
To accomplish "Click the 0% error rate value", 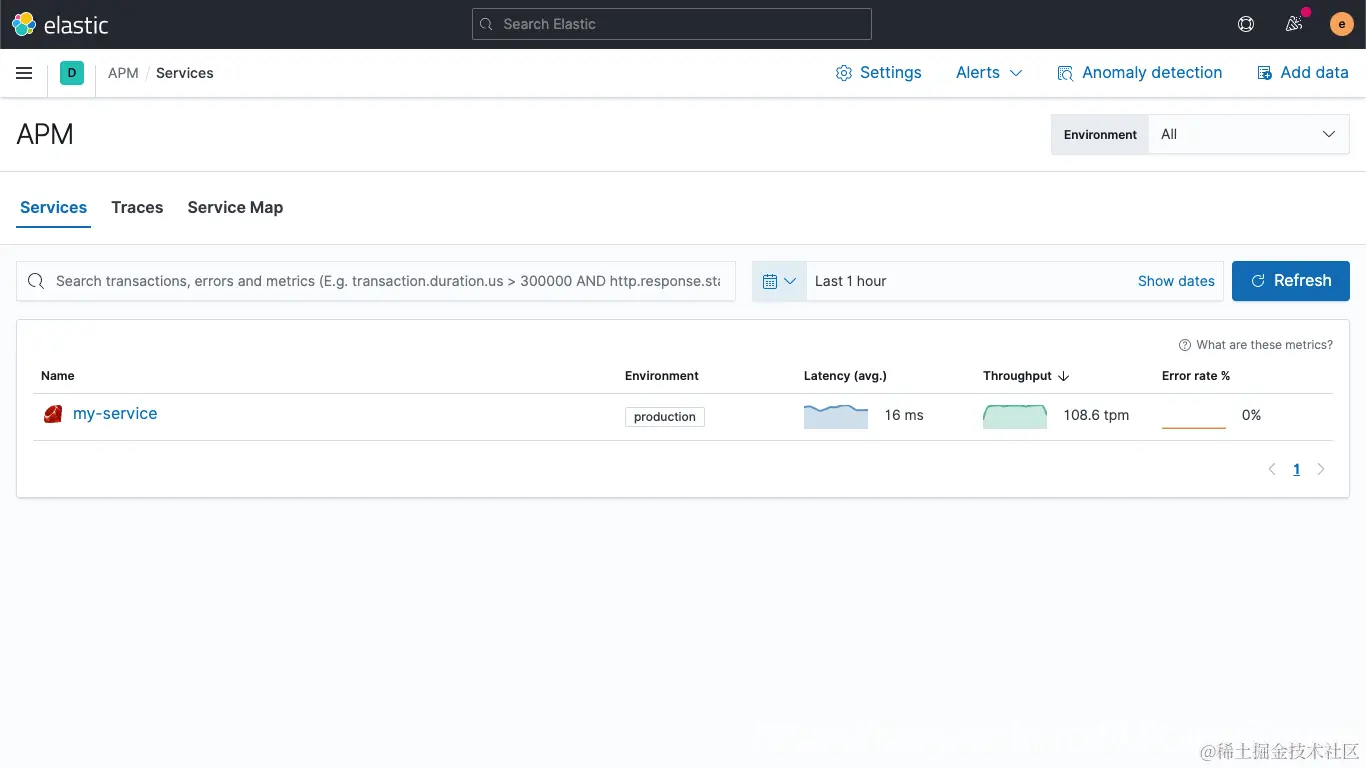I will [x=1251, y=415].
